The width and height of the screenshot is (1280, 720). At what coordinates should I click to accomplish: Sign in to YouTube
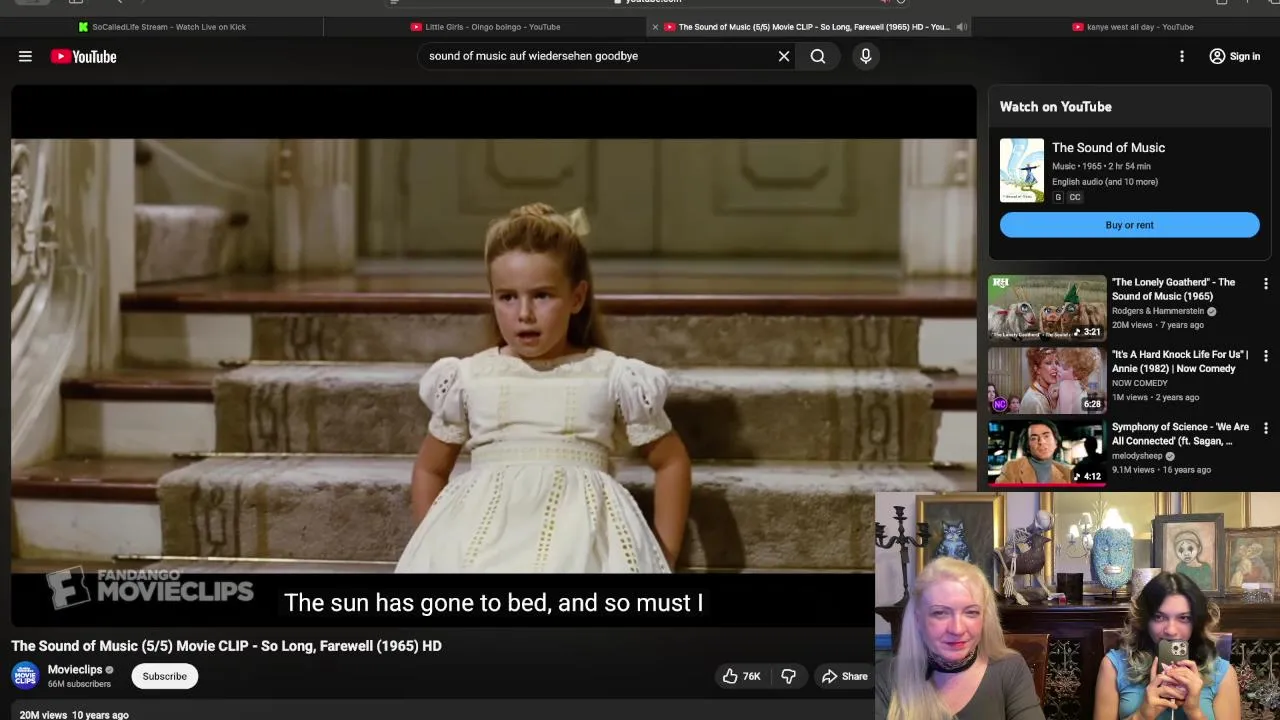(1235, 56)
